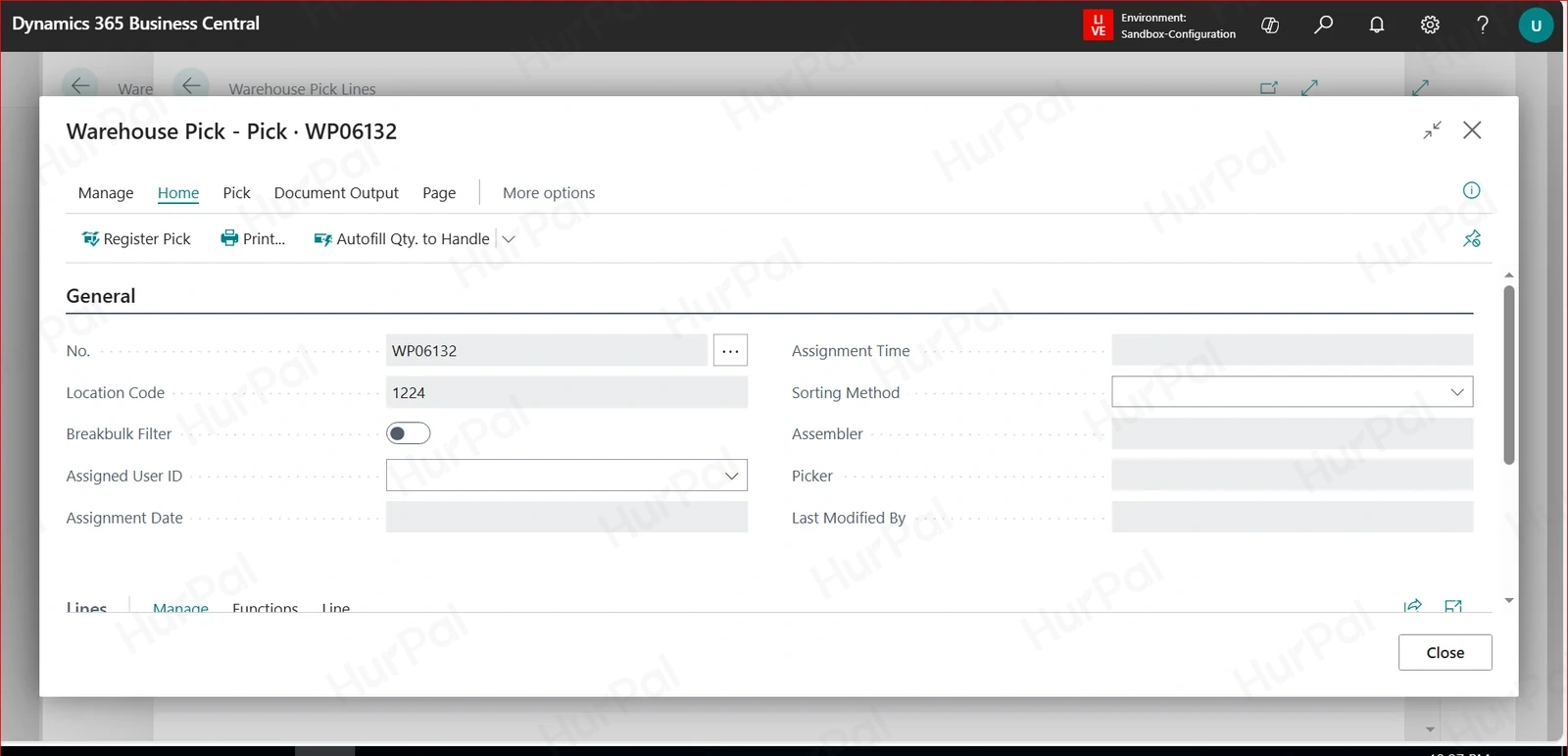Click the General section heading
This screenshot has height=756, width=1568.
(101, 296)
